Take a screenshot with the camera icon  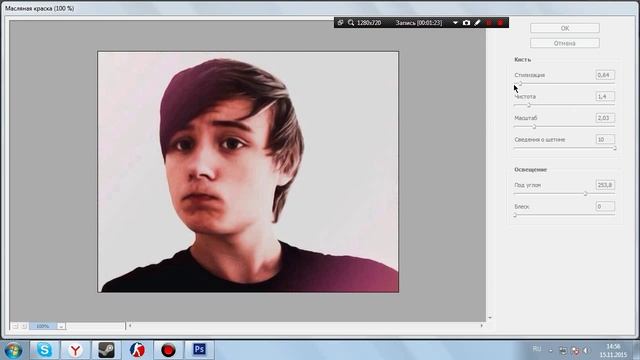466,23
